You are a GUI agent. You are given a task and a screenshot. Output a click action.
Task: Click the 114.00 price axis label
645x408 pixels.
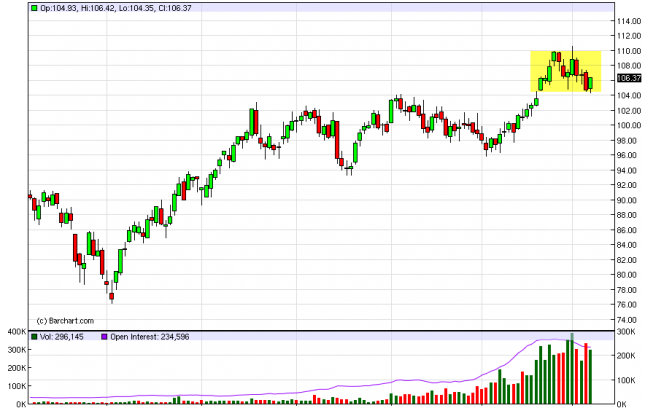[x=628, y=21]
